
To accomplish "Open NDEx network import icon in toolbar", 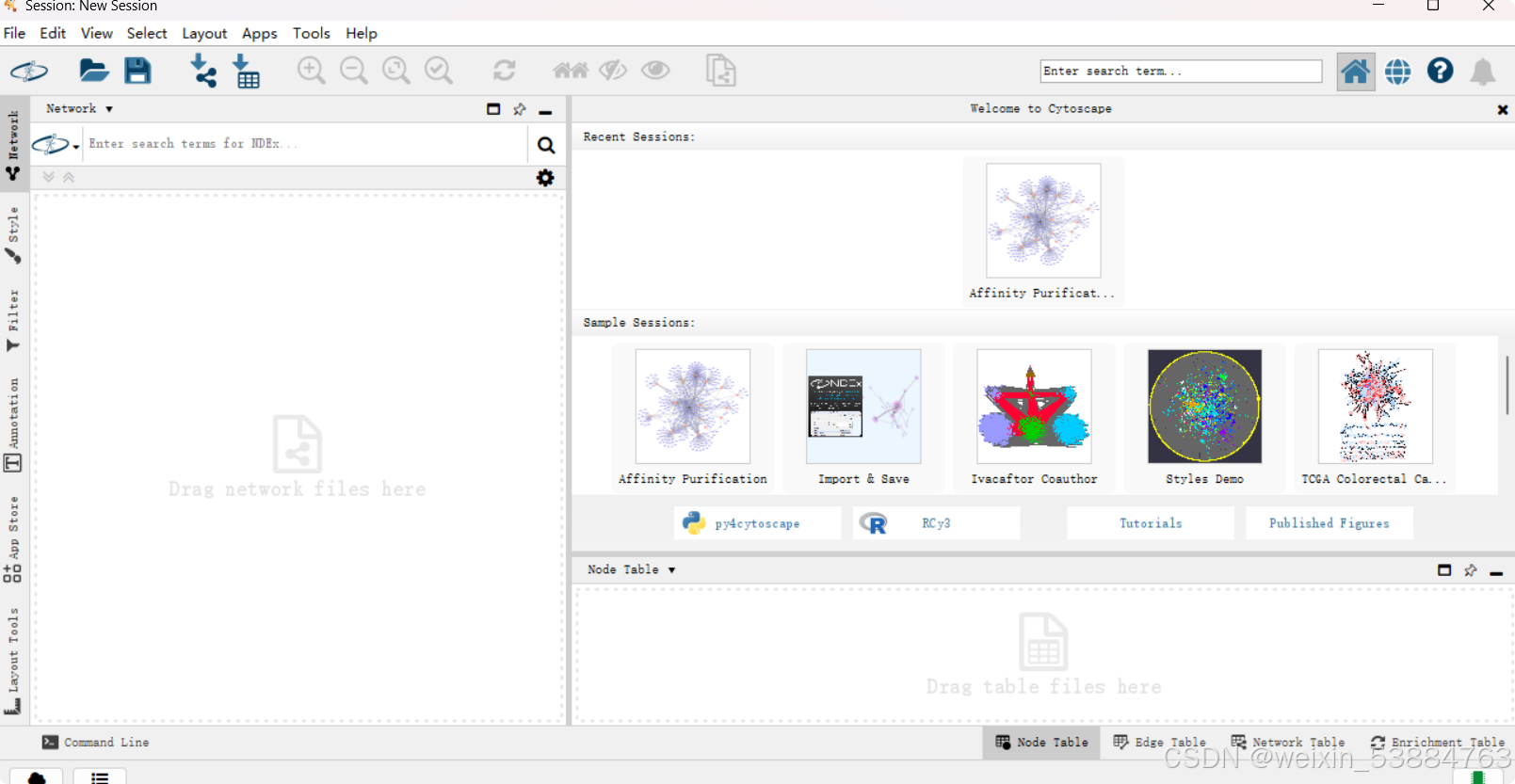I will (x=29, y=71).
